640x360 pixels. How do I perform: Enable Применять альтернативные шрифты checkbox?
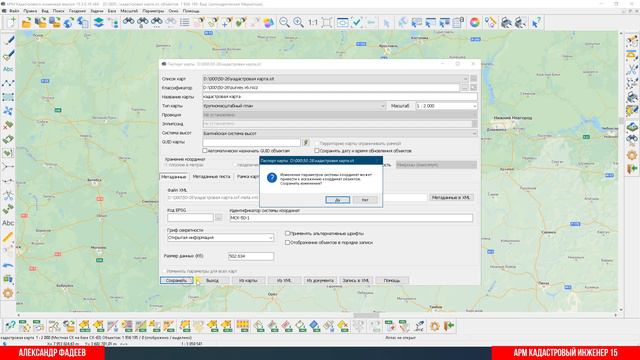pos(287,233)
